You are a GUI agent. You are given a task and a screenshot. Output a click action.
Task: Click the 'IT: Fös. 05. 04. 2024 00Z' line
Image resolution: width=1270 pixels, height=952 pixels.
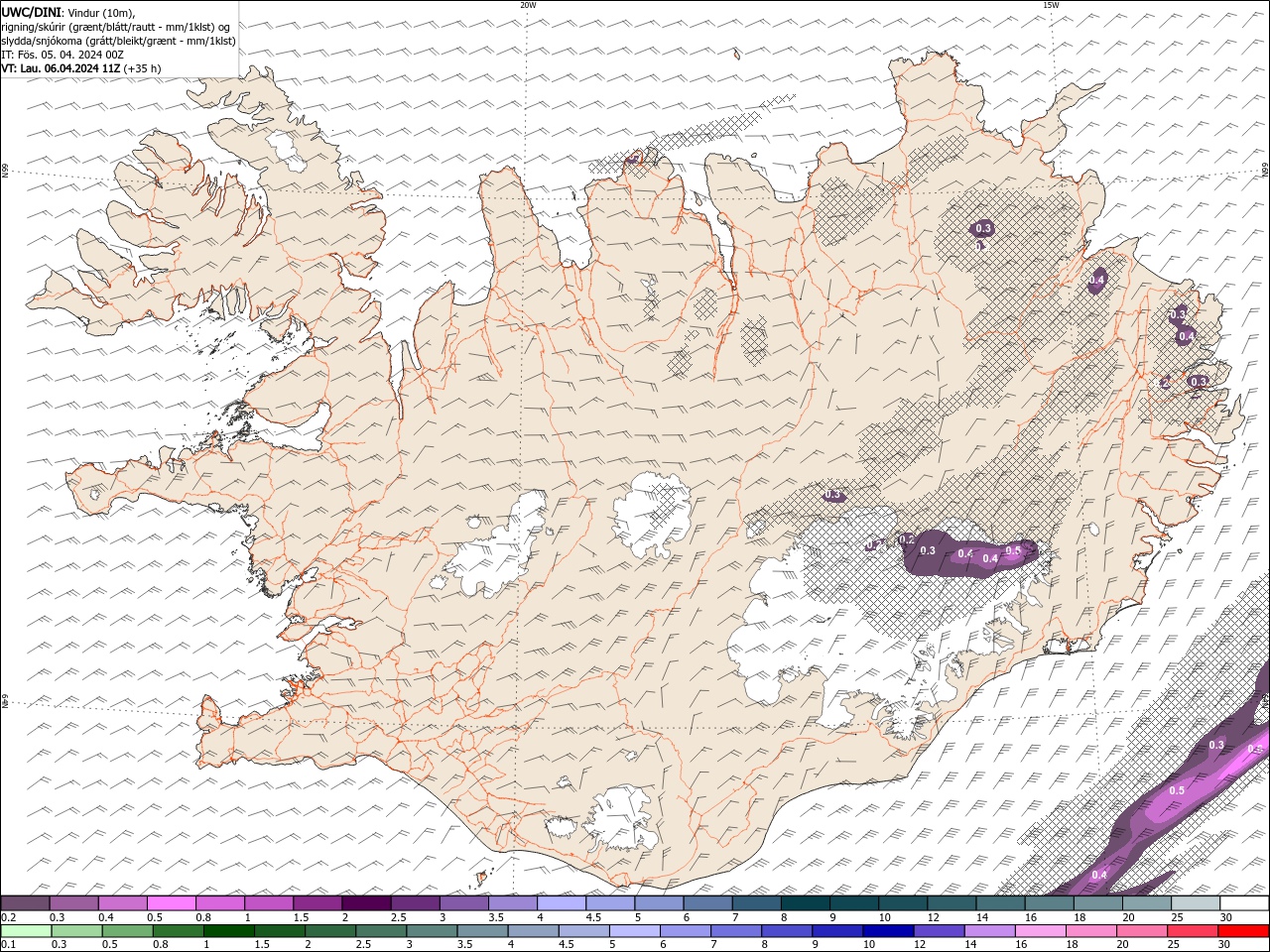click(62, 55)
